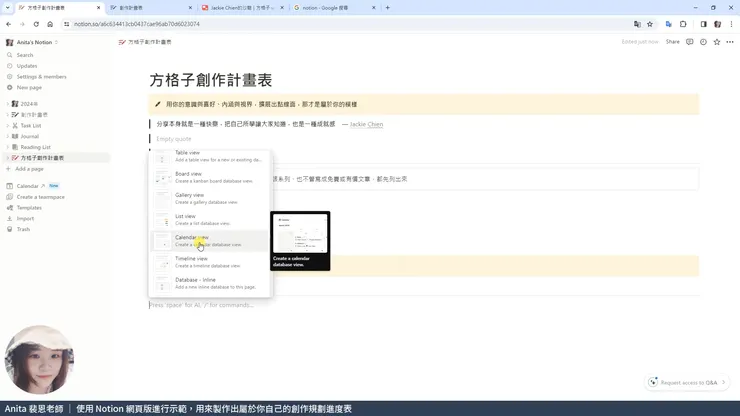The image size is (740, 416).
Task: Select Timeline view option
Action: pyautogui.click(x=210, y=262)
